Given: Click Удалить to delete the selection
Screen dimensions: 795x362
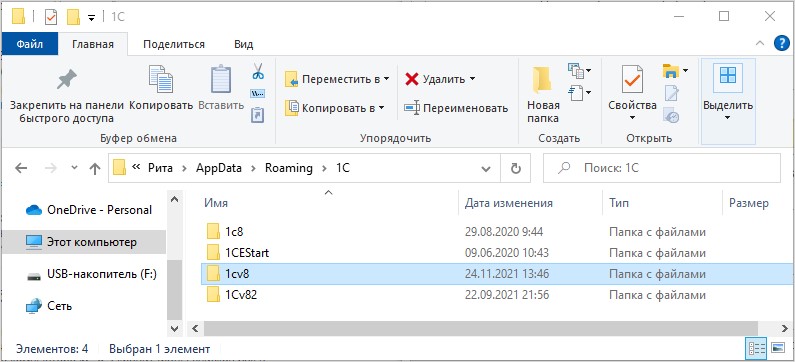Looking at the screenshot, I should click(x=440, y=79).
